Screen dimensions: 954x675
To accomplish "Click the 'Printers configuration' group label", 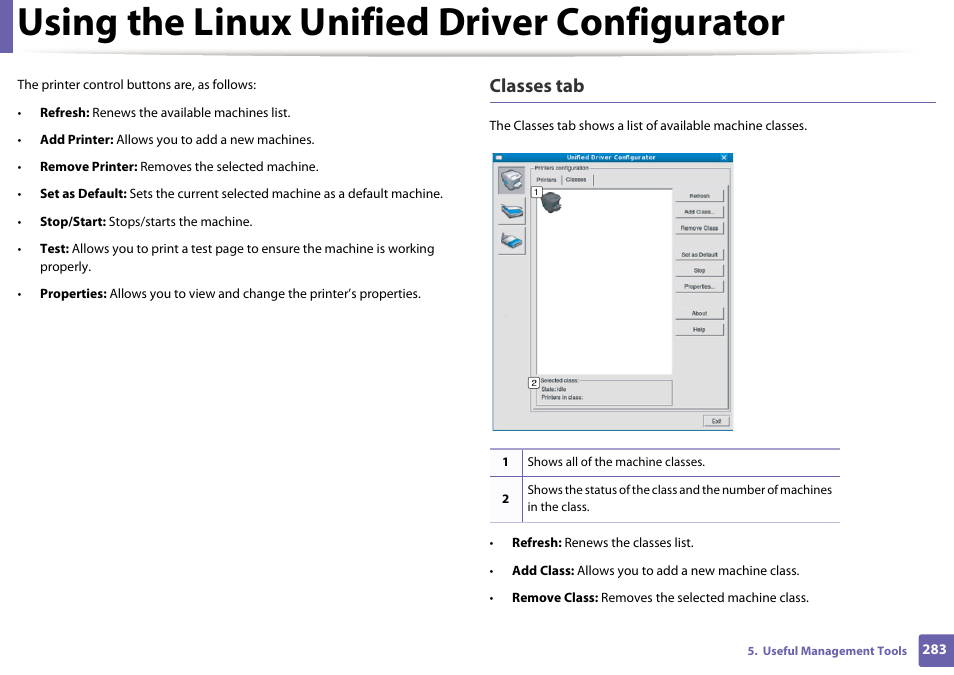I will coord(562,168).
